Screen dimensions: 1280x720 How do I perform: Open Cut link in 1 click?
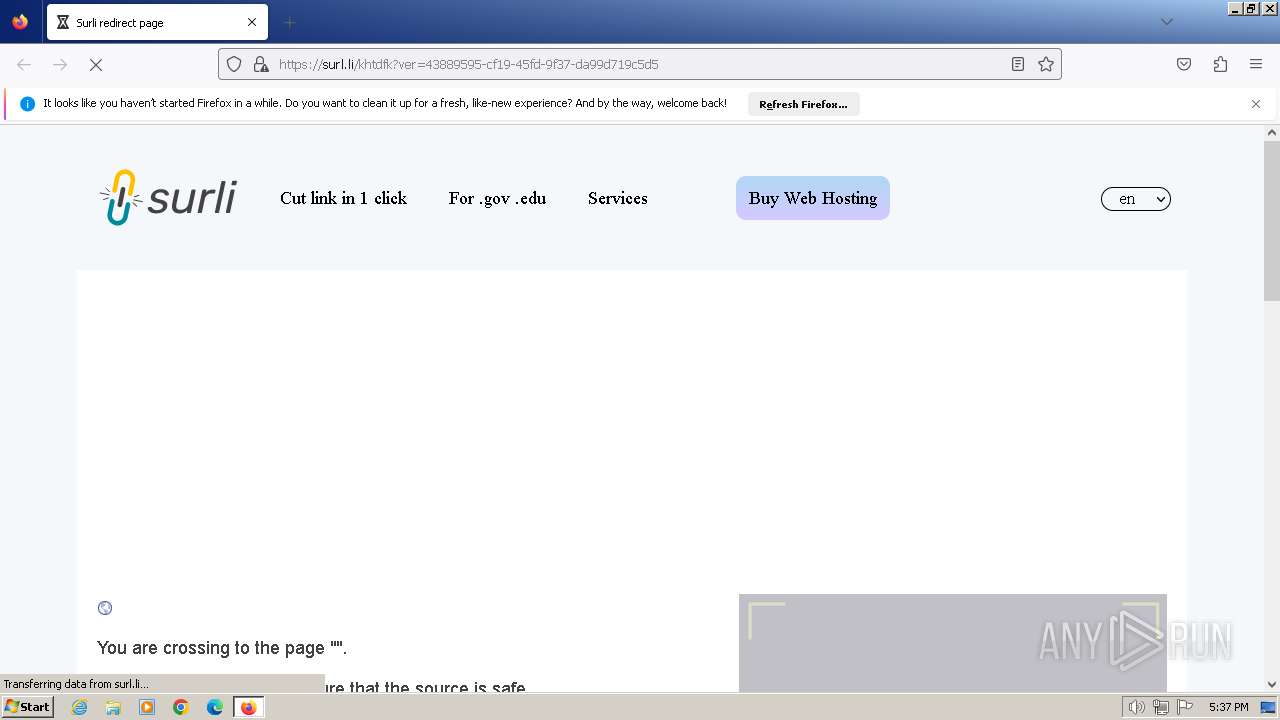[x=343, y=198]
